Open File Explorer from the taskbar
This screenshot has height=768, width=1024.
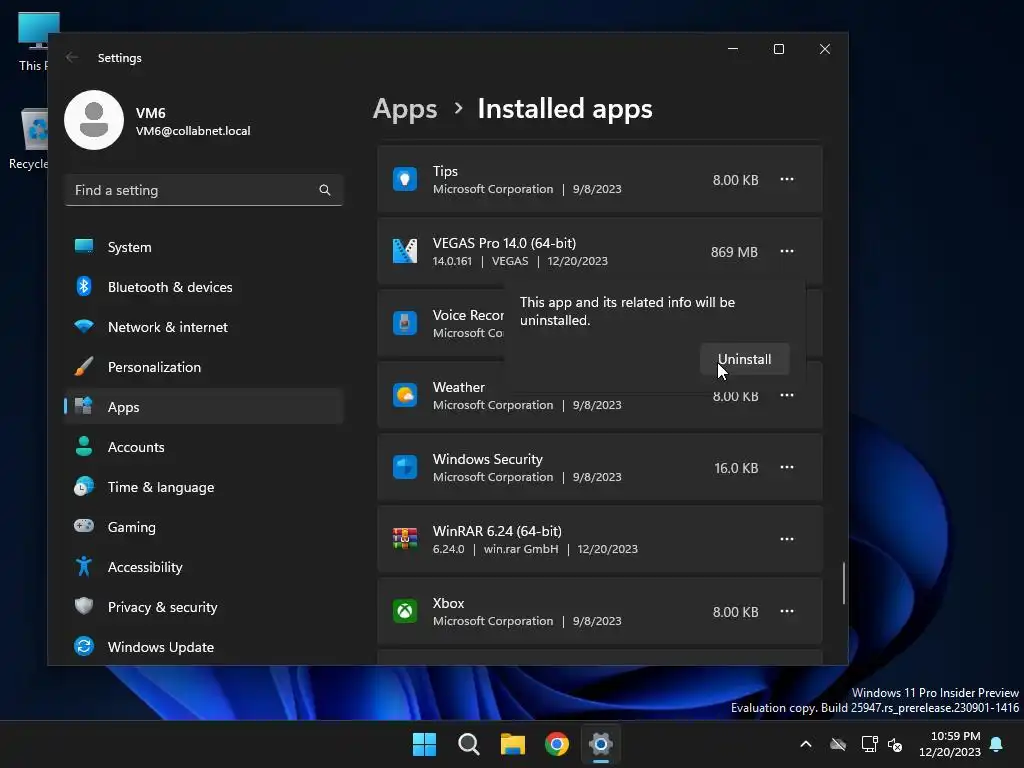[513, 744]
